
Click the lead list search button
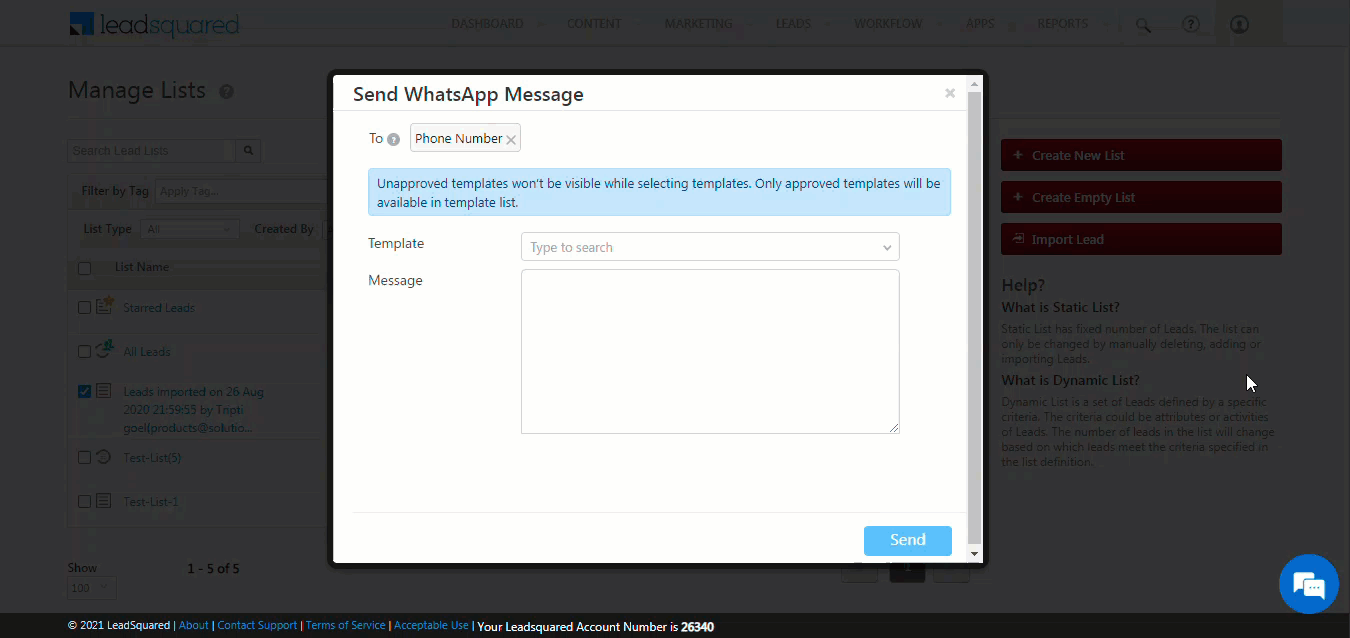pos(248,151)
